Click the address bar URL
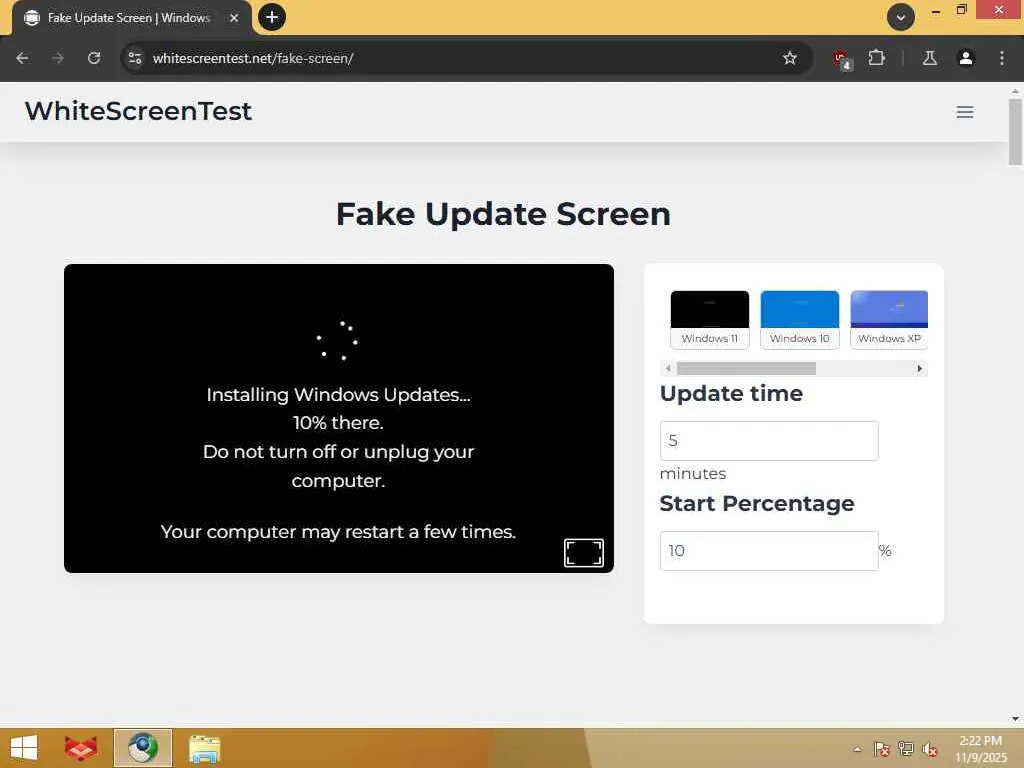The width and height of the screenshot is (1024, 768). [x=253, y=58]
